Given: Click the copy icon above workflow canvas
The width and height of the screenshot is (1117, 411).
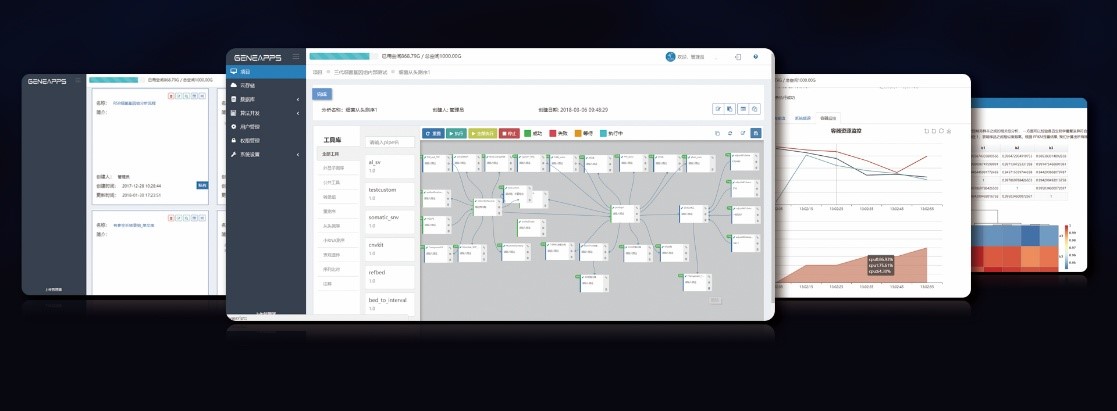Looking at the screenshot, I should coord(716,132).
